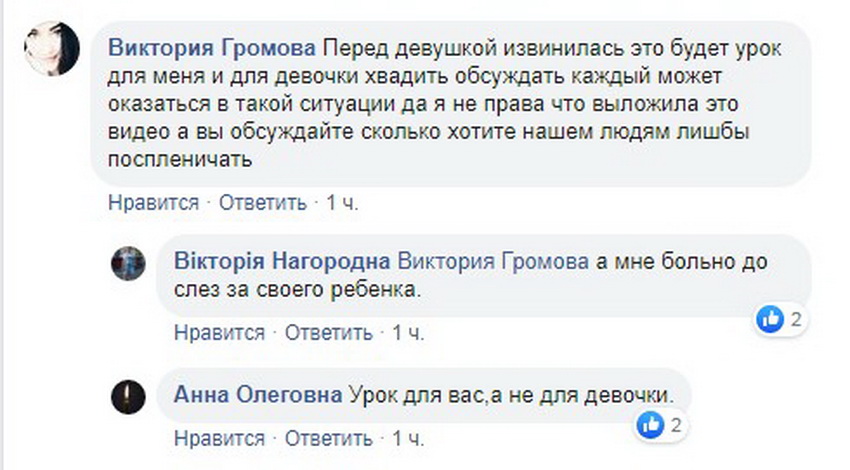Like Анна Олеговна's reply
Screen dimensions: 850x470
pyautogui.click(x=220, y=439)
